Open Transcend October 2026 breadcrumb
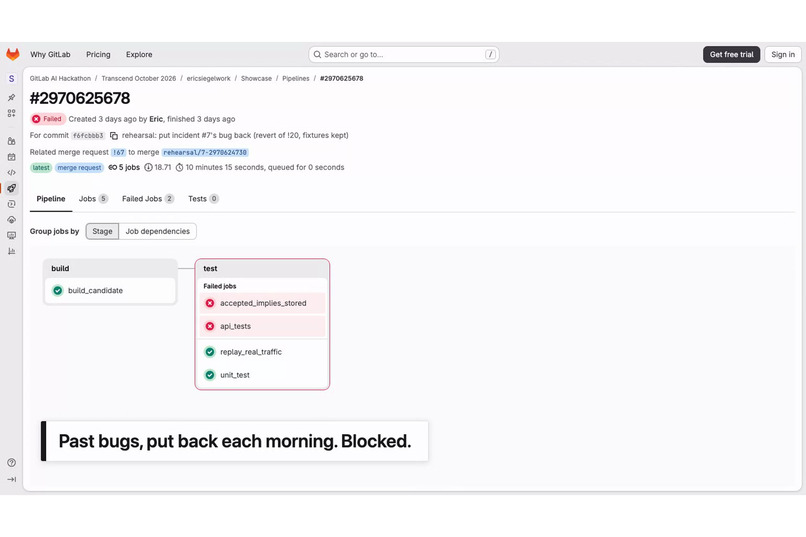The image size is (806, 537). point(138,79)
